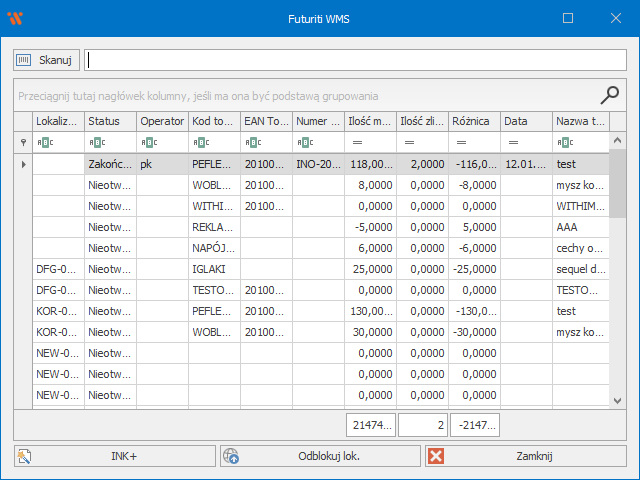640x480 pixels.
Task: Select the IGLAKI product row cell
Action: (x=214, y=269)
